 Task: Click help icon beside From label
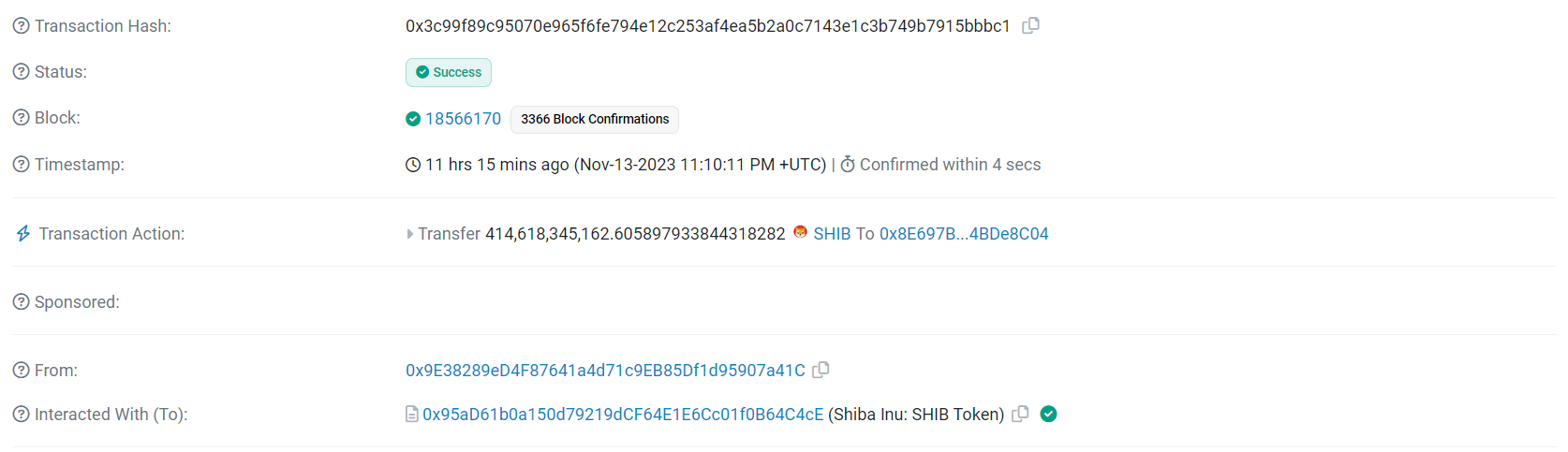[x=22, y=371]
